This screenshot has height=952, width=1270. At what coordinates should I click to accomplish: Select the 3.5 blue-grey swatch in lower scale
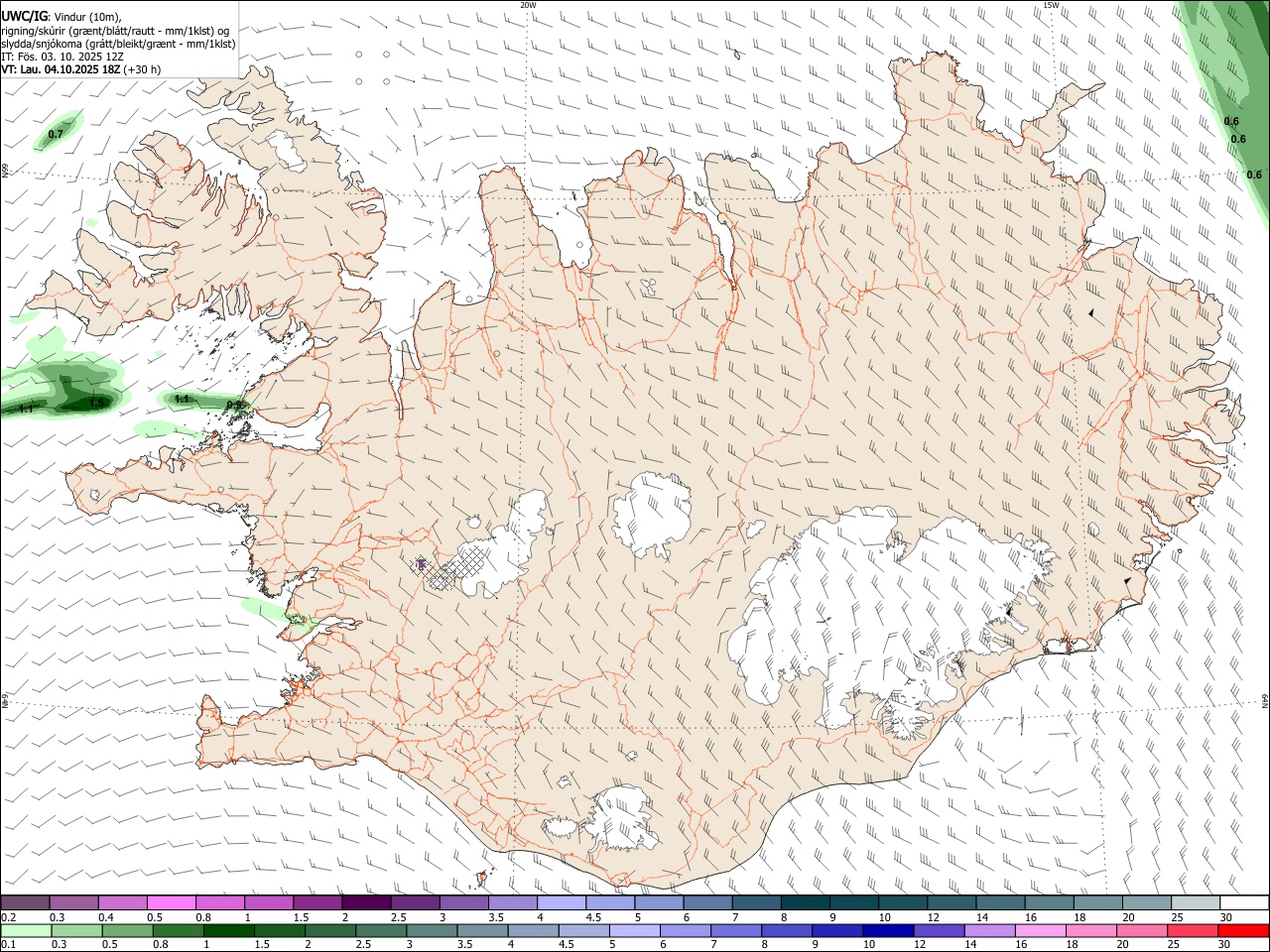click(x=483, y=931)
